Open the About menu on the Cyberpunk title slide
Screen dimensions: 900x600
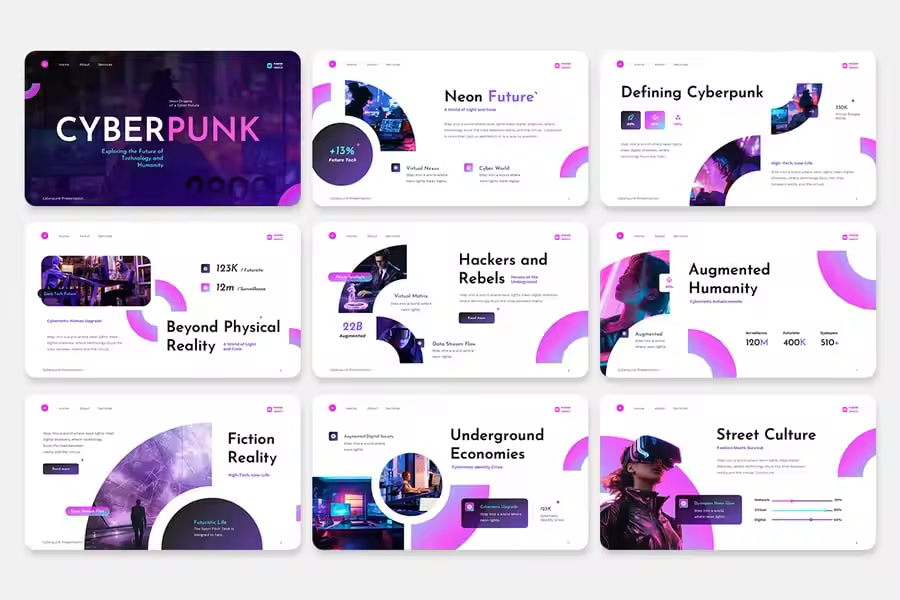click(84, 65)
